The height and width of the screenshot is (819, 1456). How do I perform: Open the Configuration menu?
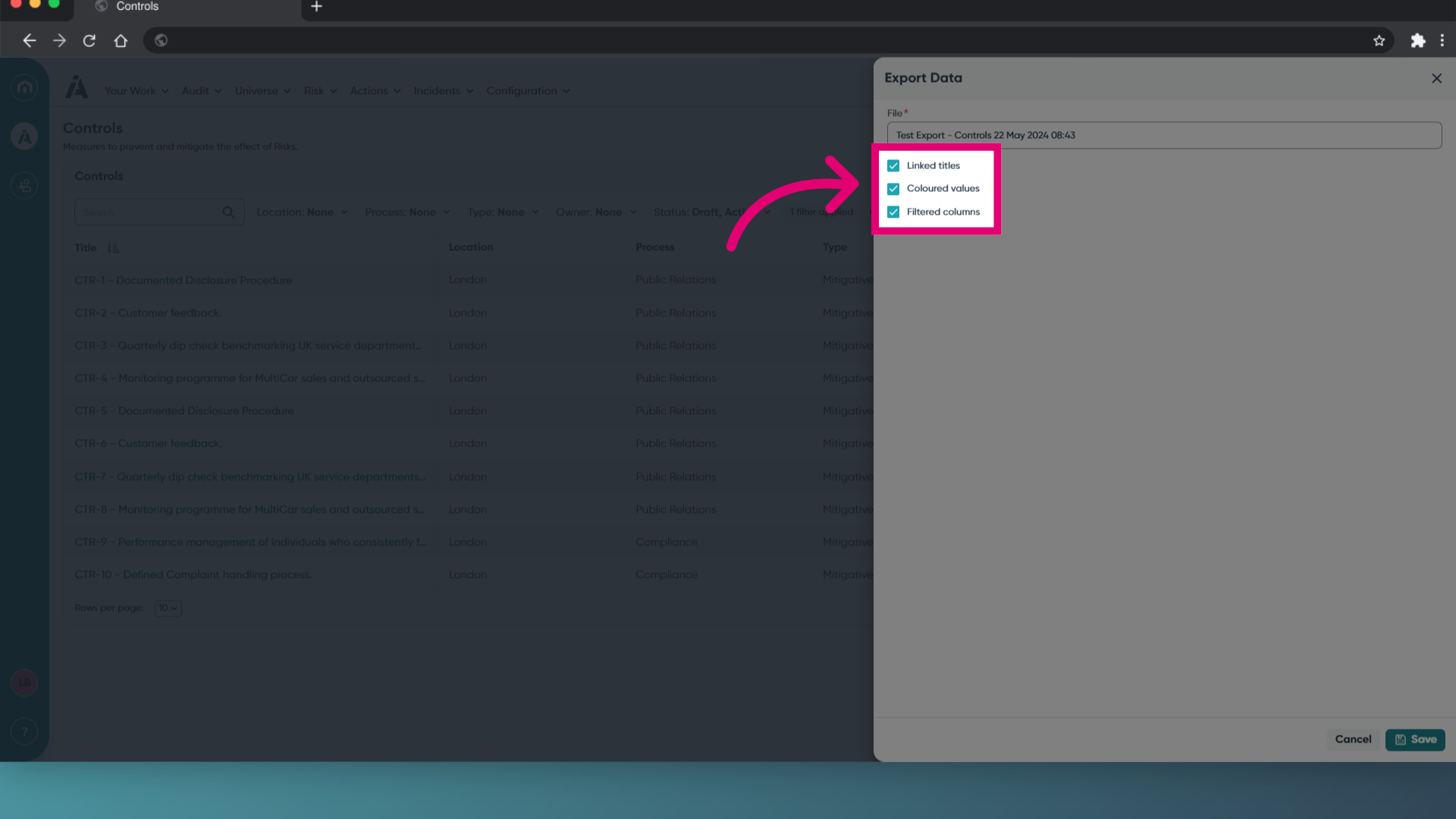[x=528, y=91]
